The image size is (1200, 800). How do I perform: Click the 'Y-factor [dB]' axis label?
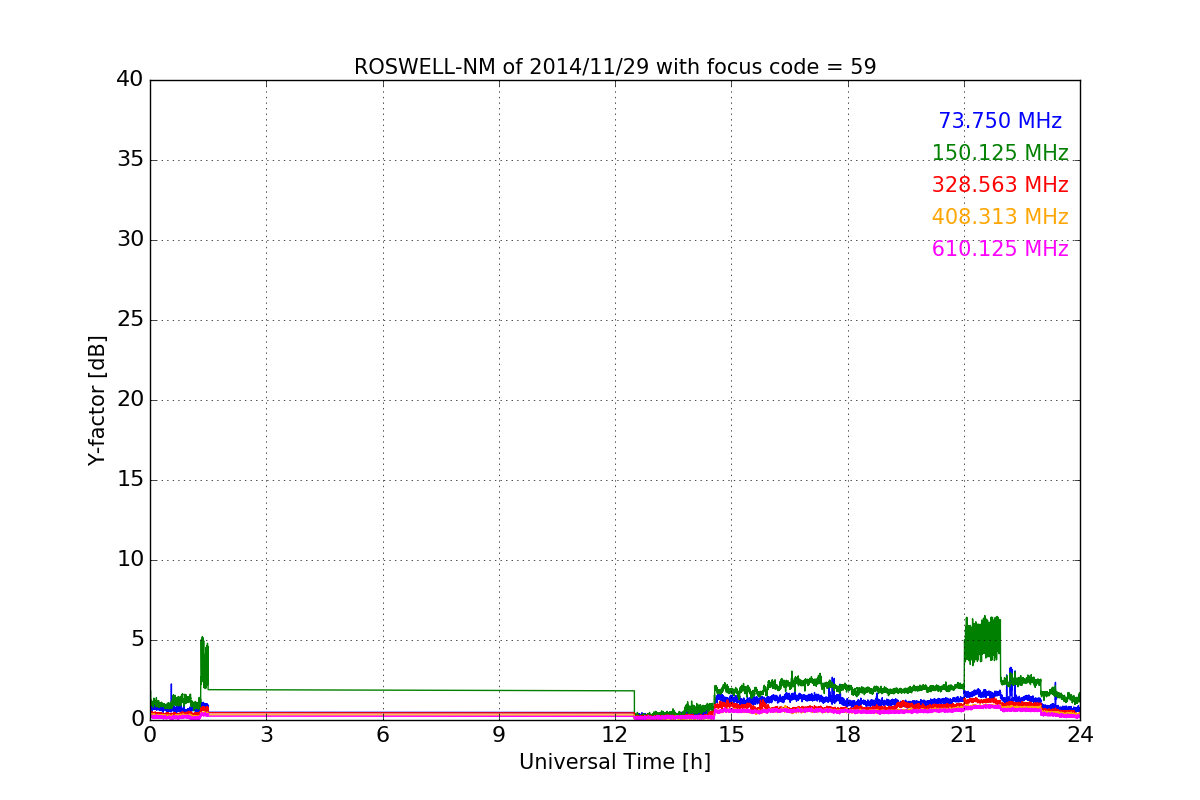coord(97,400)
